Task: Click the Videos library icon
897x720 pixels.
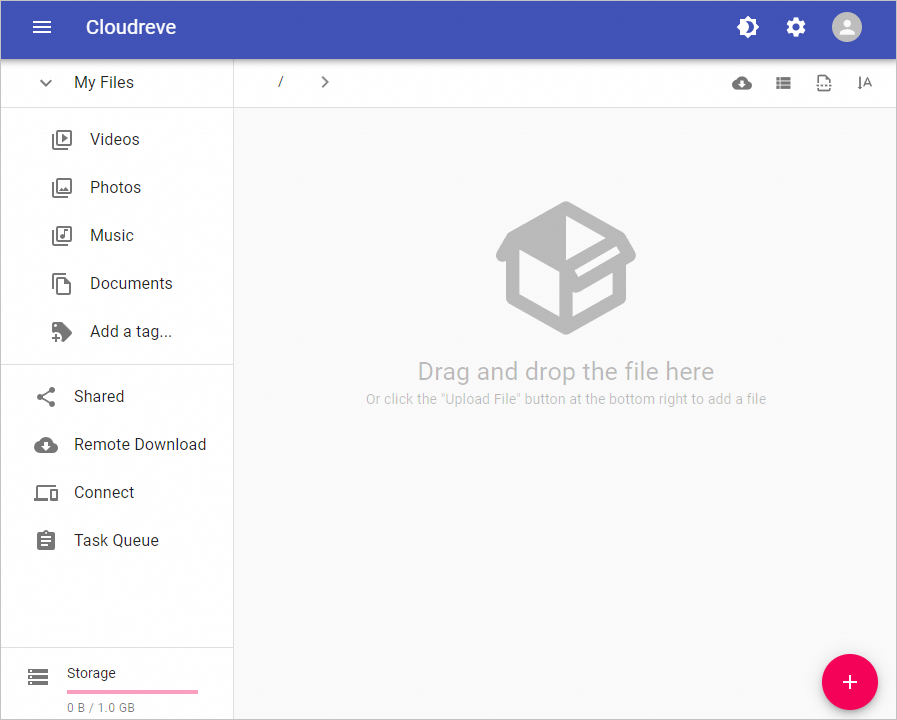Action: (62, 140)
